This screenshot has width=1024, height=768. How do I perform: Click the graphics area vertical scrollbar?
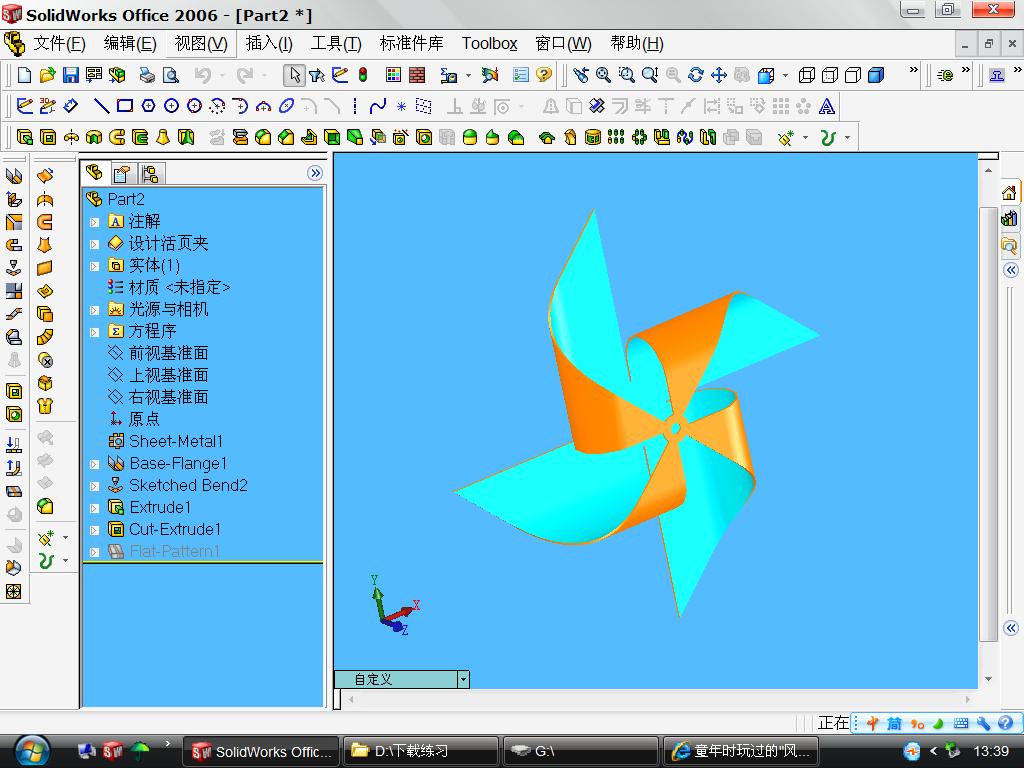988,424
